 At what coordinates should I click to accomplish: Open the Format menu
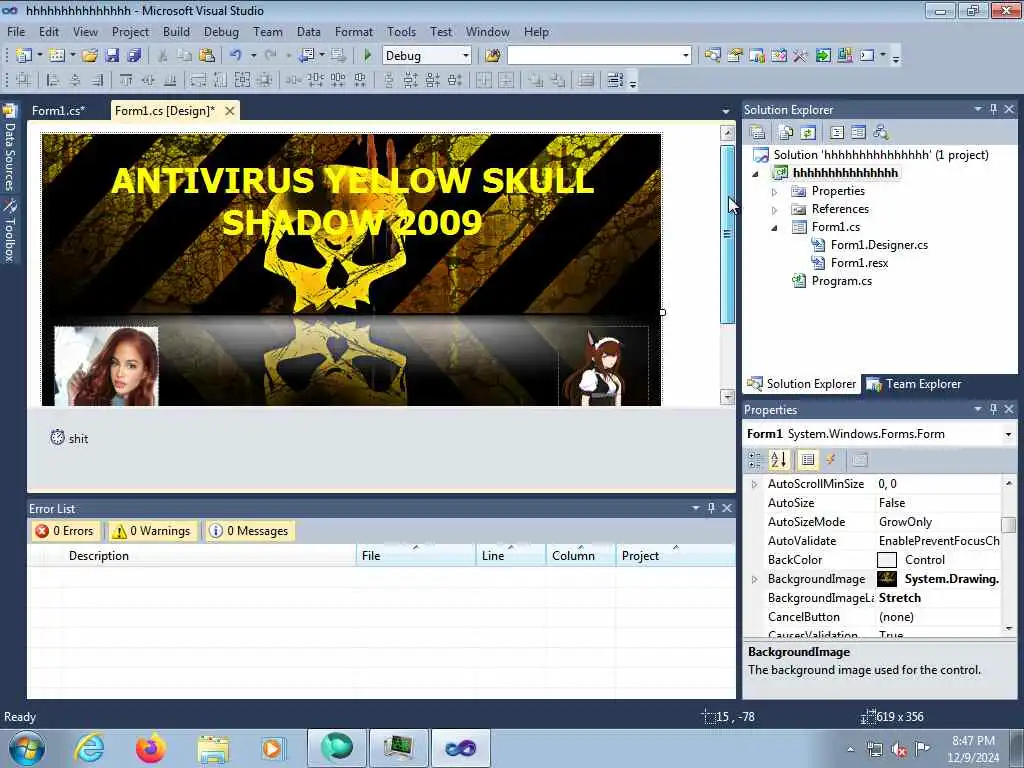[x=353, y=31]
